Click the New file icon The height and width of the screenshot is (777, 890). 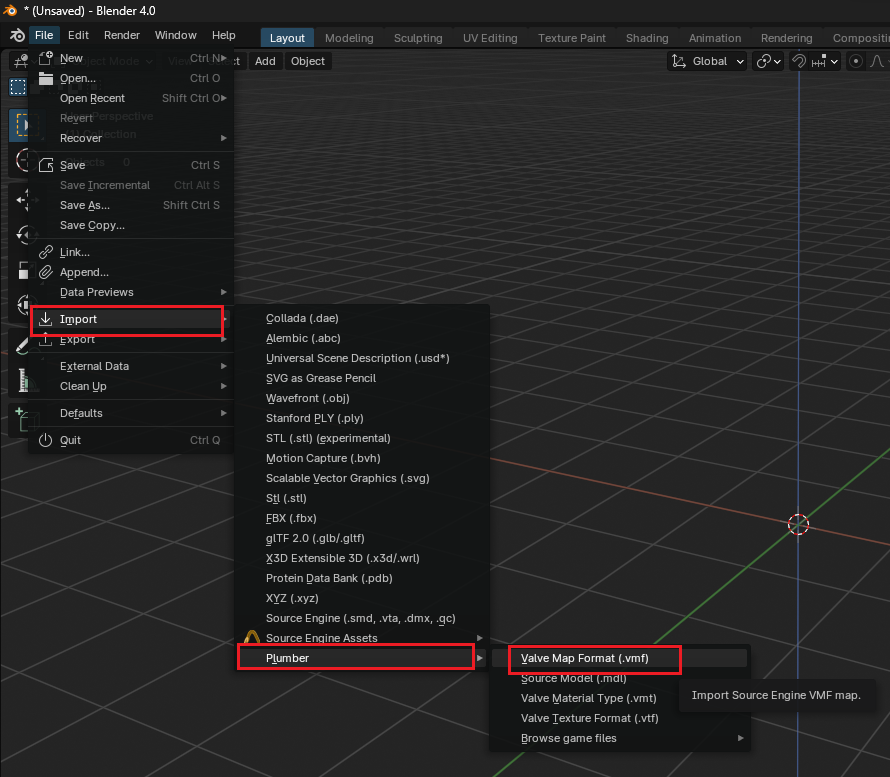pyautogui.click(x=46, y=58)
